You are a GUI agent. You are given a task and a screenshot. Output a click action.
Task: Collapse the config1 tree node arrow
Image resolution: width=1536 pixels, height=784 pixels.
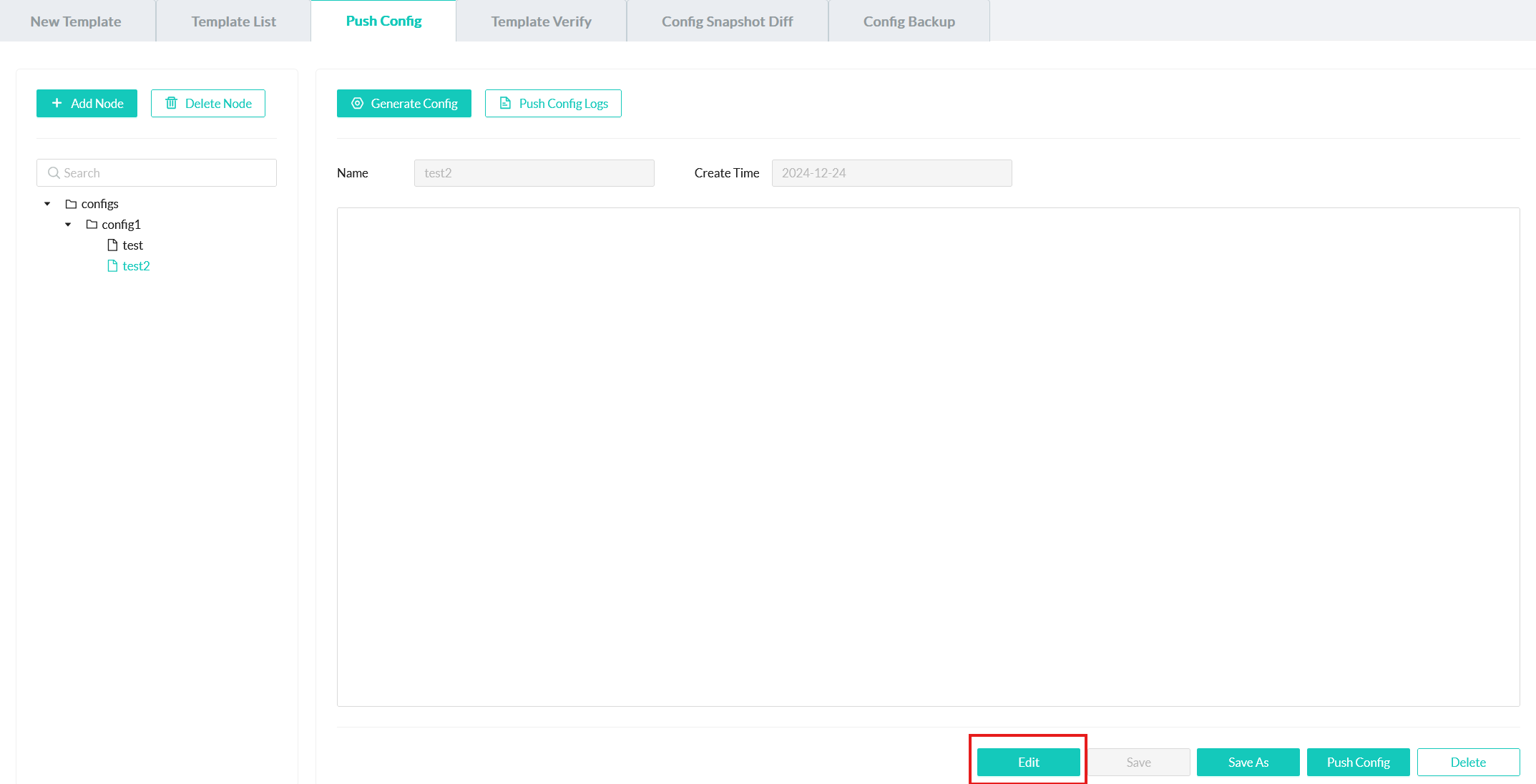point(68,225)
